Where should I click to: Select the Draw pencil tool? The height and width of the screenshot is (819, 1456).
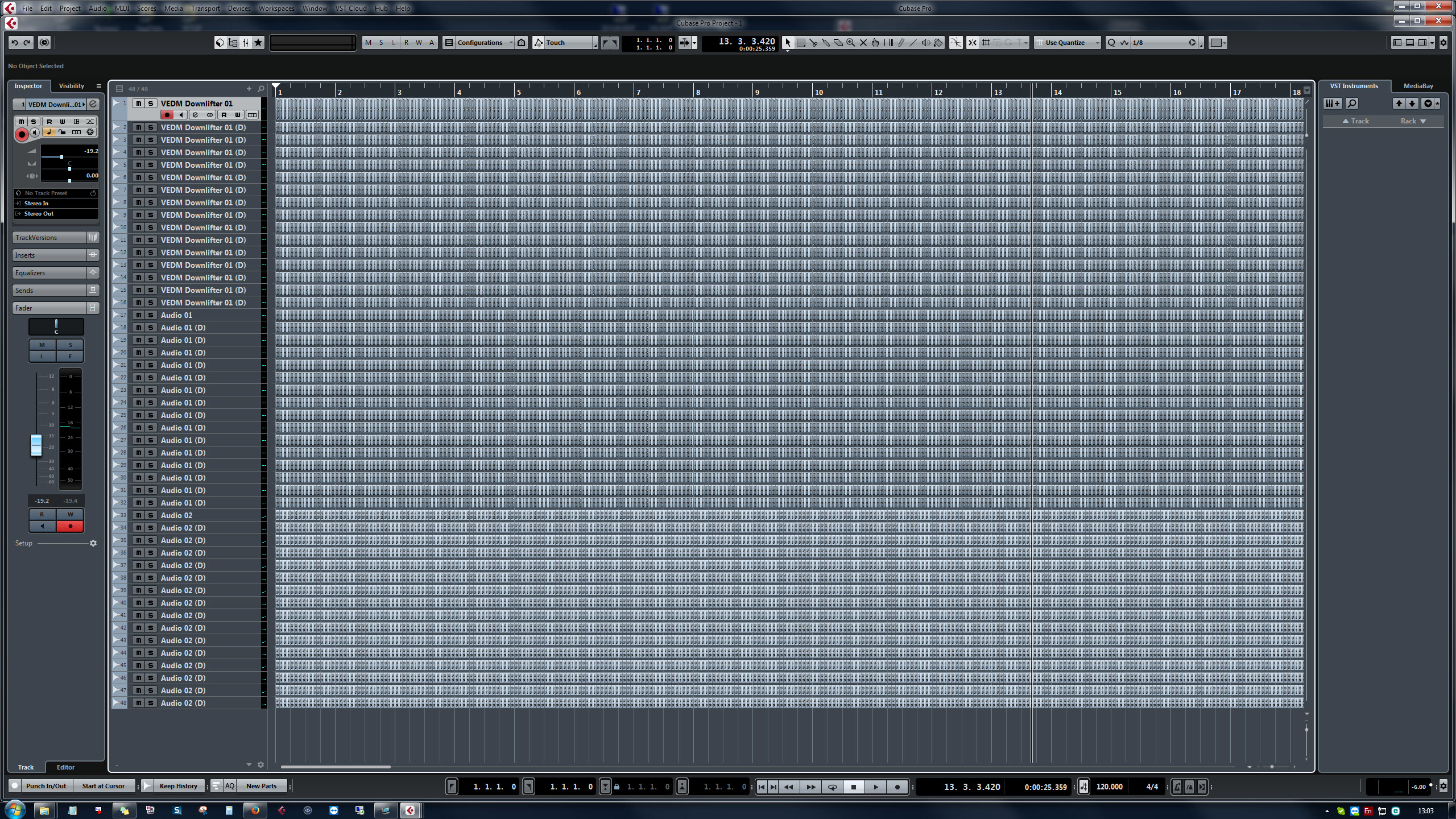point(901,43)
